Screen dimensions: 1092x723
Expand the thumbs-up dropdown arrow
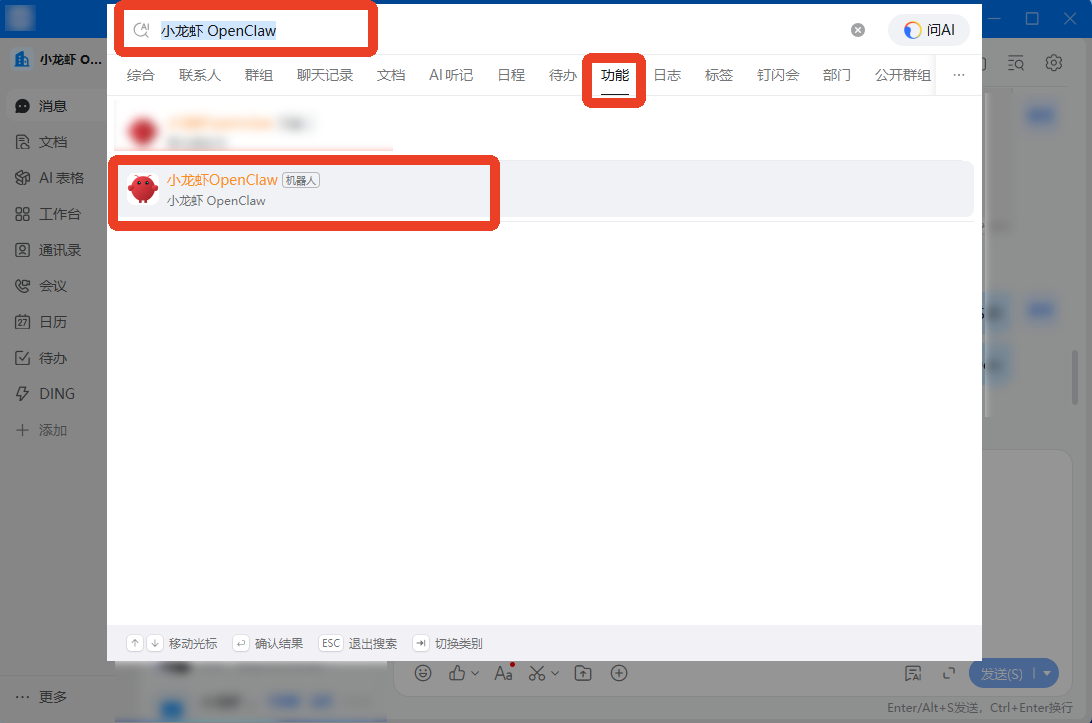tap(475, 673)
